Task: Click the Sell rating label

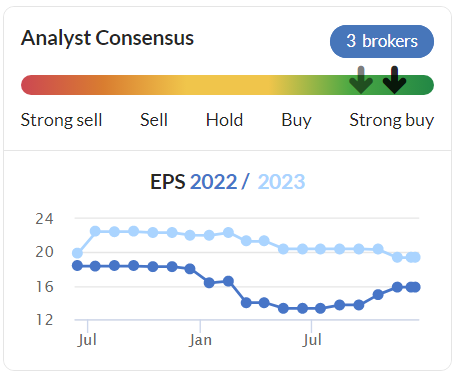Action: (x=154, y=120)
